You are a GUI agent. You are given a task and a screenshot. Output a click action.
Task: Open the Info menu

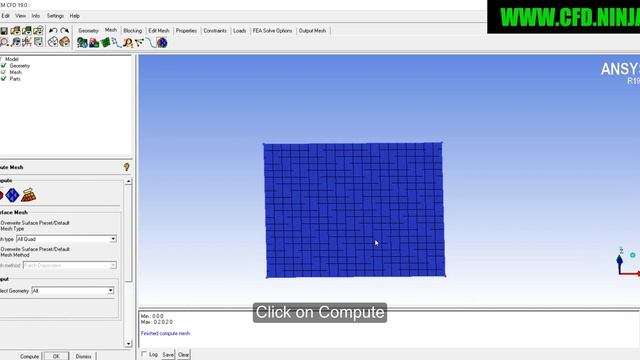click(x=36, y=16)
